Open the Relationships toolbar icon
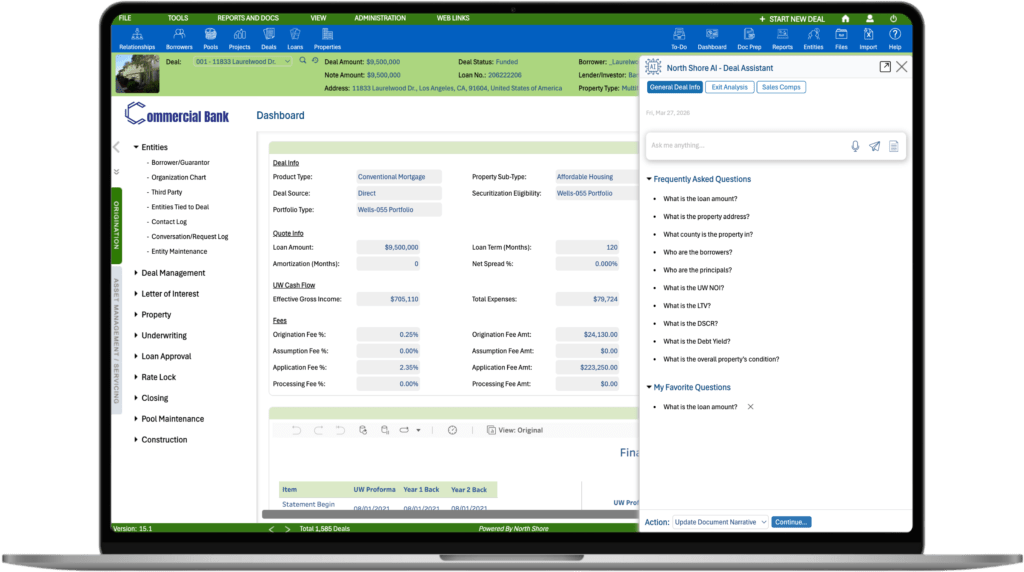 [137, 37]
